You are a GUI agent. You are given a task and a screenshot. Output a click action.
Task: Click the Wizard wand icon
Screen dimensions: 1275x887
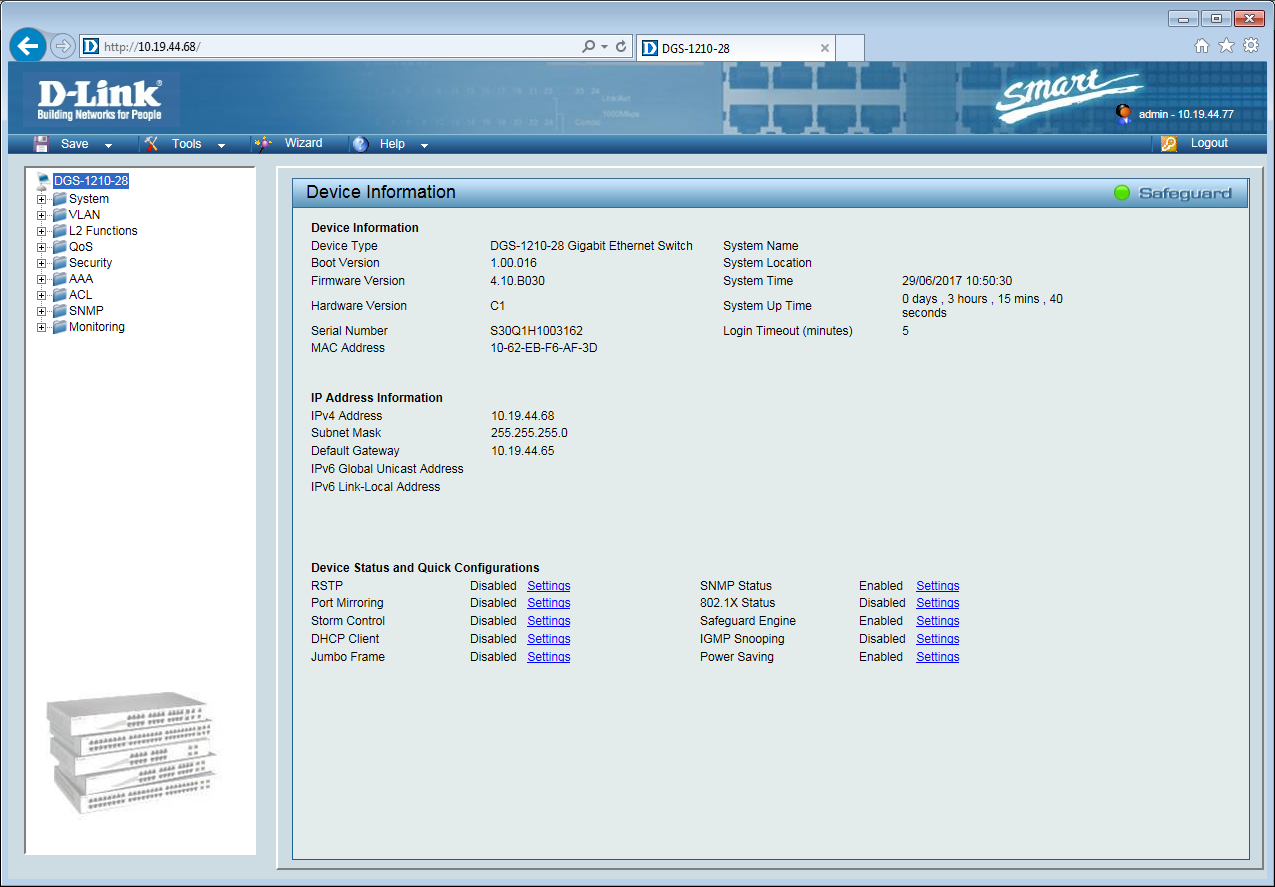(263, 144)
